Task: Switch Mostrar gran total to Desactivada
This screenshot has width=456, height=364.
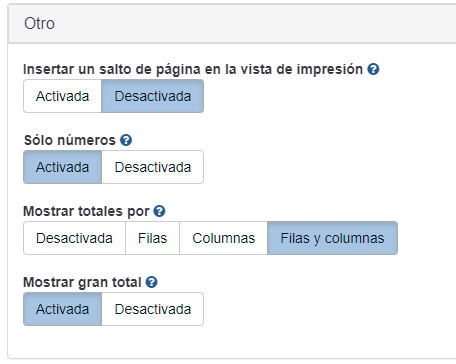Action: coord(153,309)
